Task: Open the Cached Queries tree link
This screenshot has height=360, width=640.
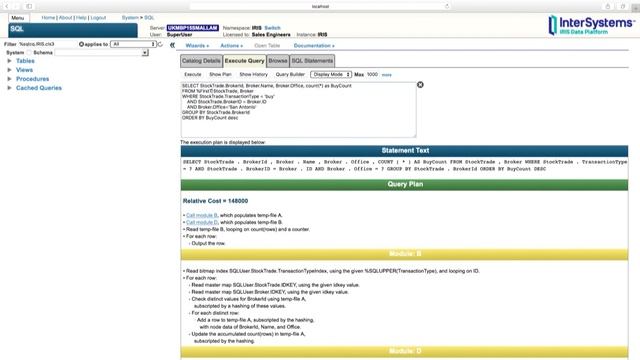Action: (x=39, y=88)
